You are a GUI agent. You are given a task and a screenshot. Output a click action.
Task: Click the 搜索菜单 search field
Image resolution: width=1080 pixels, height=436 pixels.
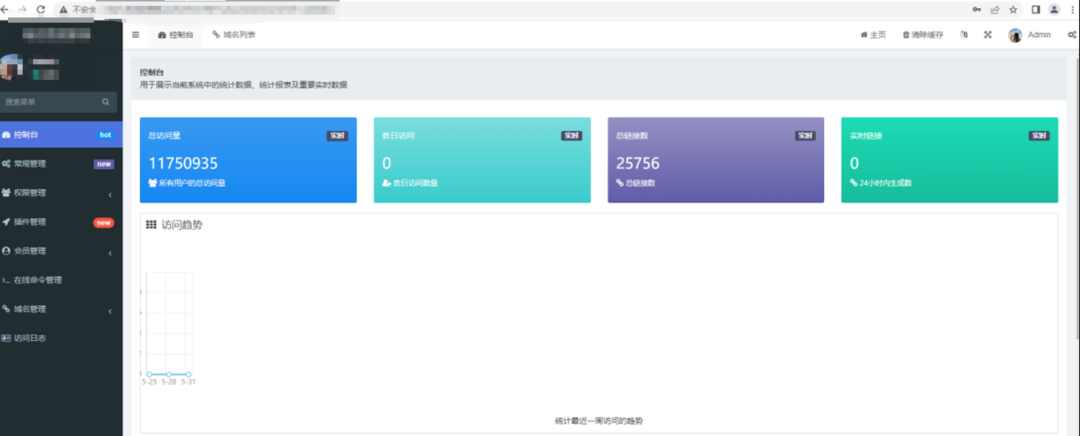[52, 102]
